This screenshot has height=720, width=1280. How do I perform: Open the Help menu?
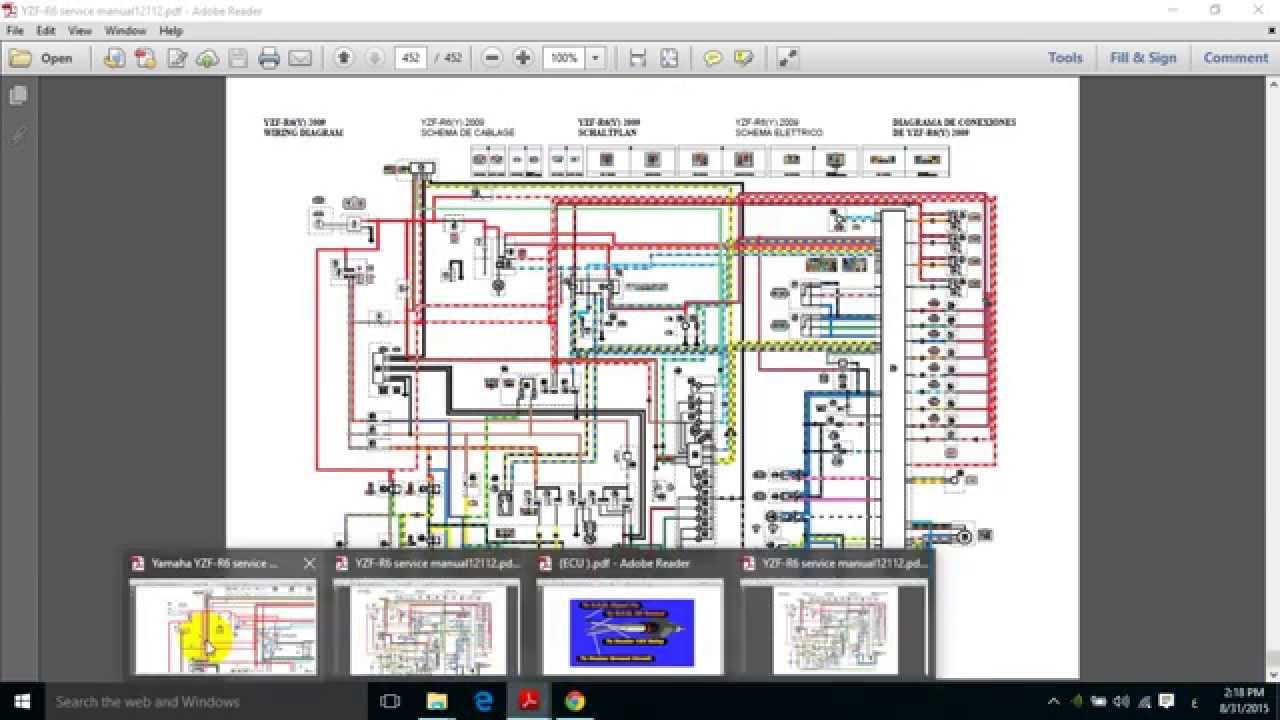[x=171, y=31]
